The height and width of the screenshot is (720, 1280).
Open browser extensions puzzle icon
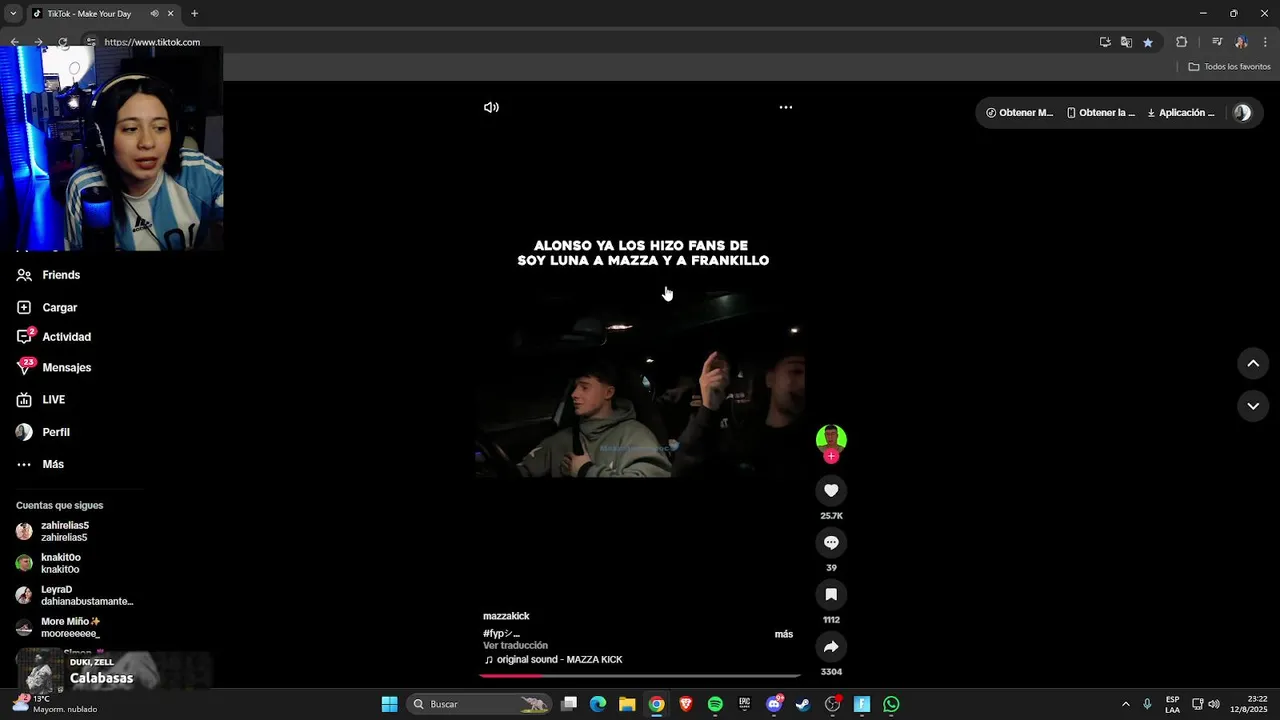click(1181, 42)
